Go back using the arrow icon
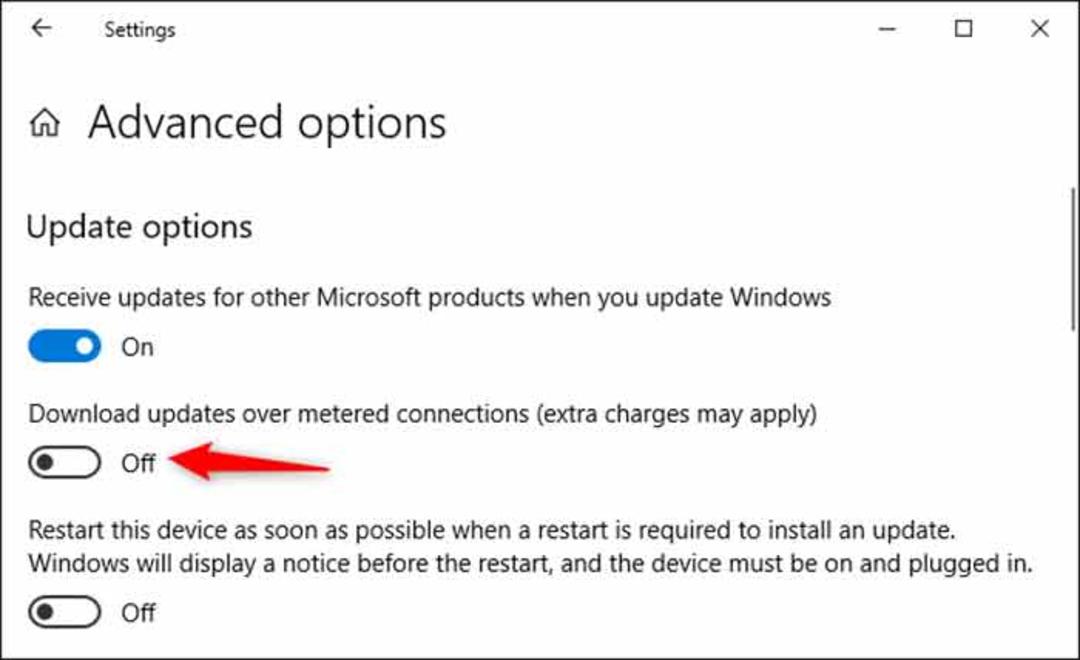 tap(42, 28)
